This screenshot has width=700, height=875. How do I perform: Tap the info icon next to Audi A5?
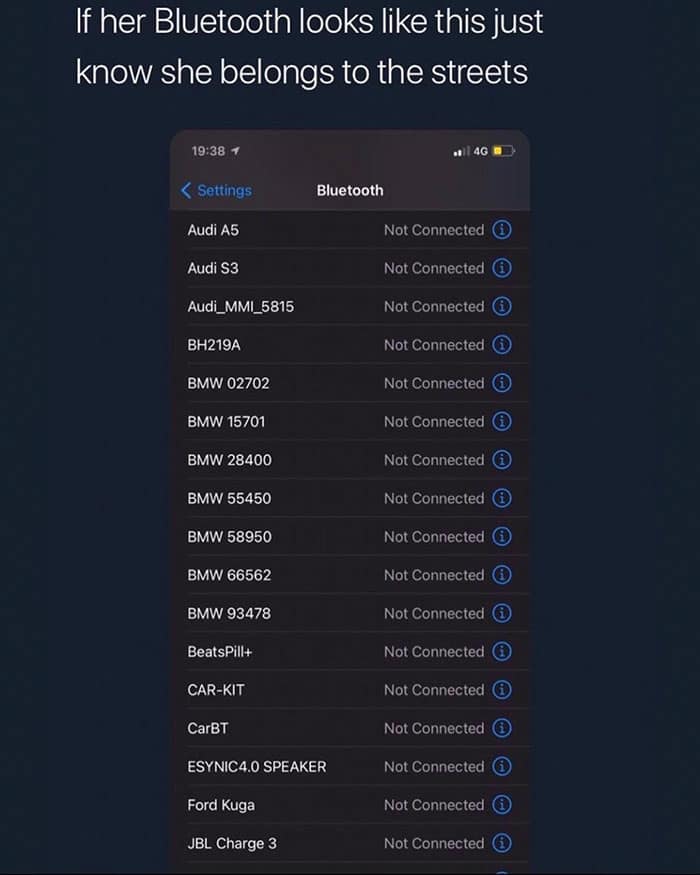503,230
